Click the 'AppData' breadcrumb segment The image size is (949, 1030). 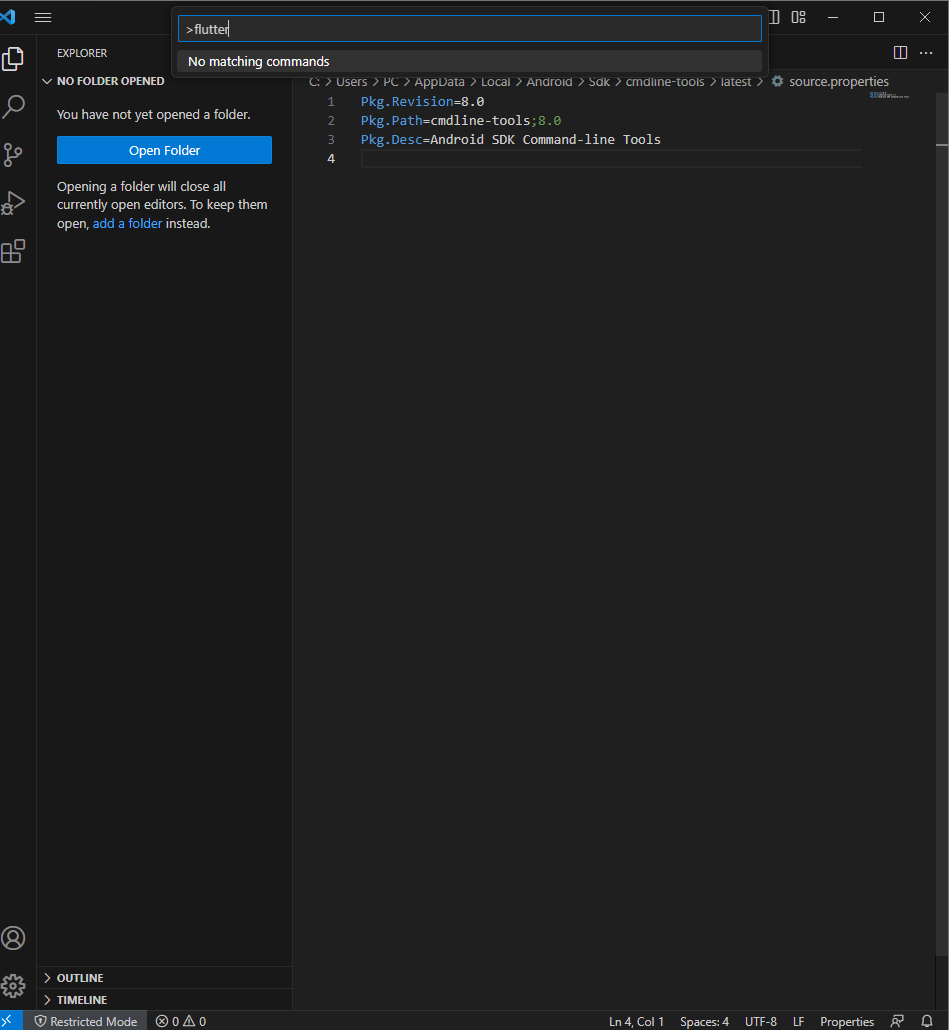[439, 81]
